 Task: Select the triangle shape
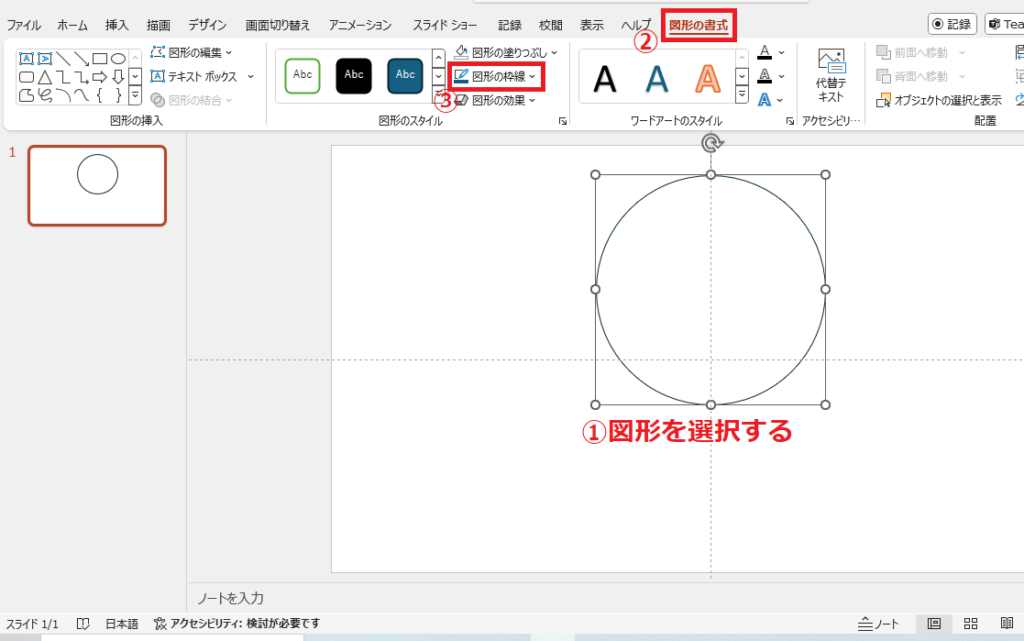pos(44,77)
